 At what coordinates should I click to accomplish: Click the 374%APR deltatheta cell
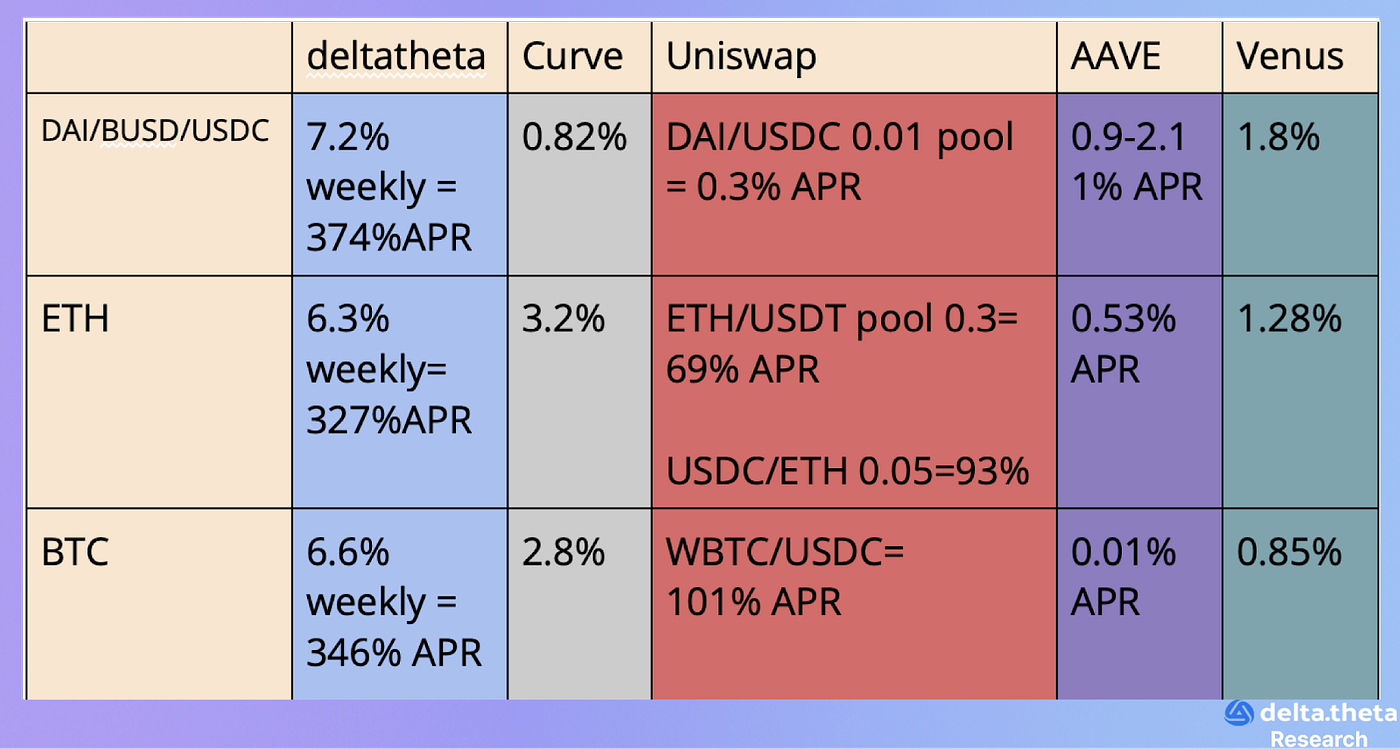click(x=400, y=185)
